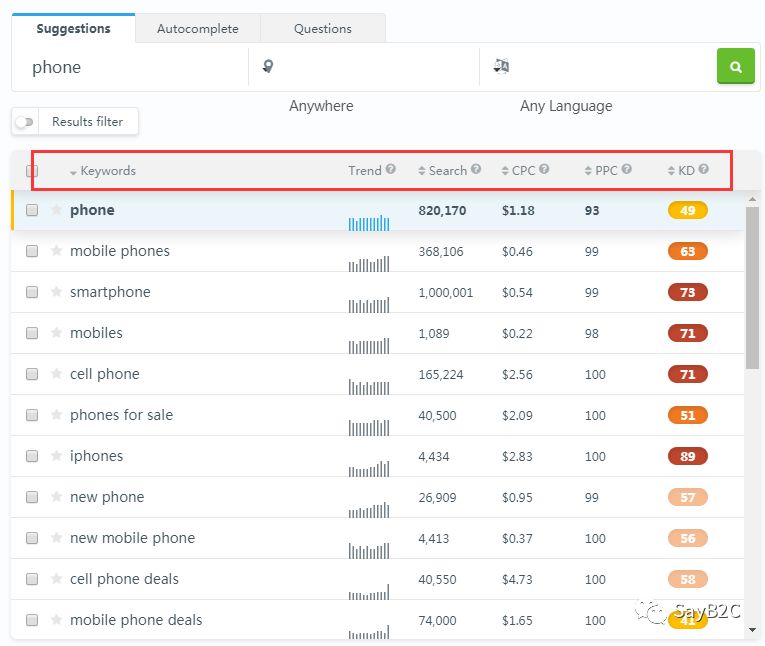Click help icon next to Trend
Screen dimensions: 765x646
[391, 170]
